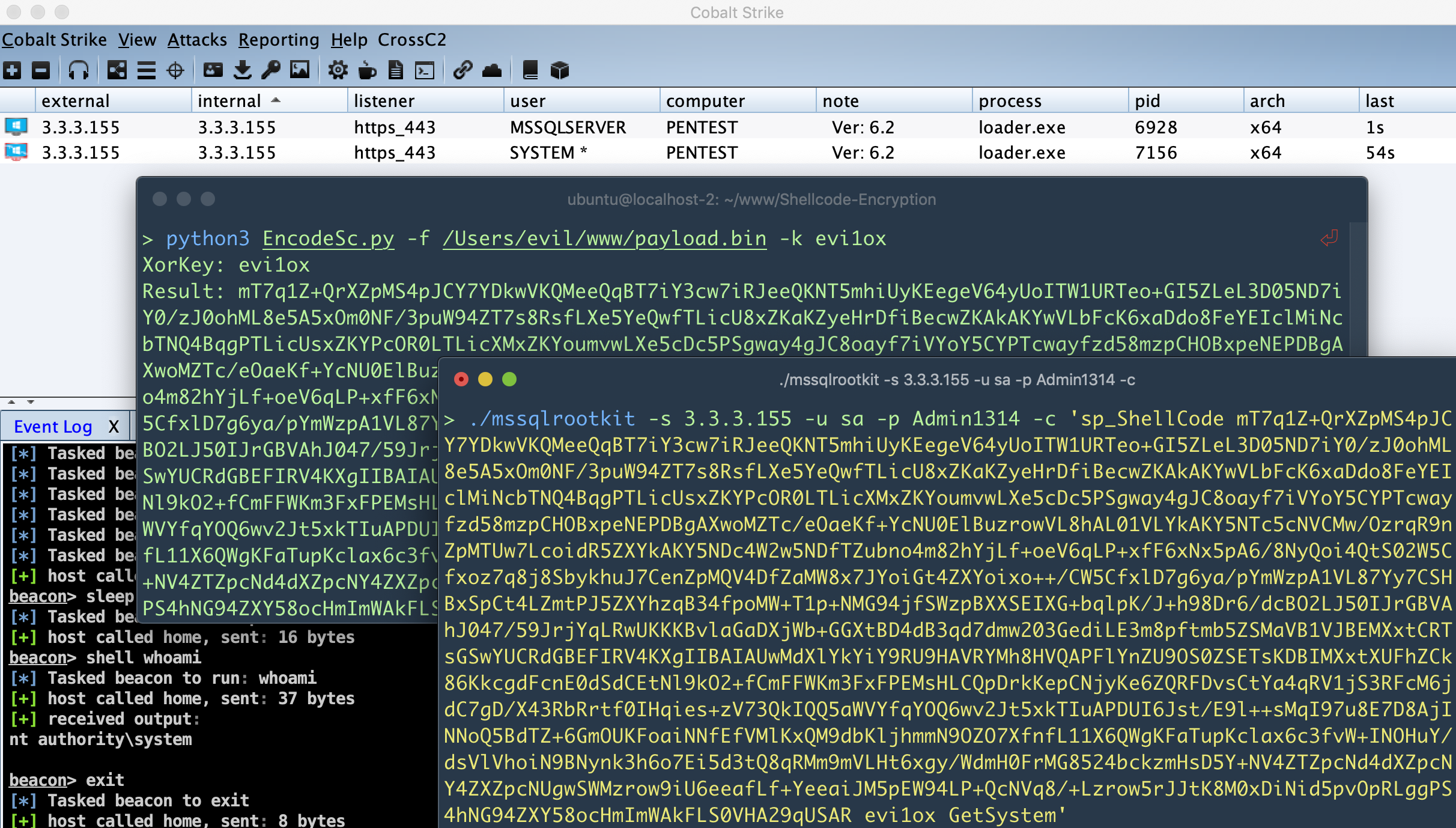1456x828 pixels.
Task: Click the EncodeSc.py underlined filename in terminal
Action: point(329,239)
